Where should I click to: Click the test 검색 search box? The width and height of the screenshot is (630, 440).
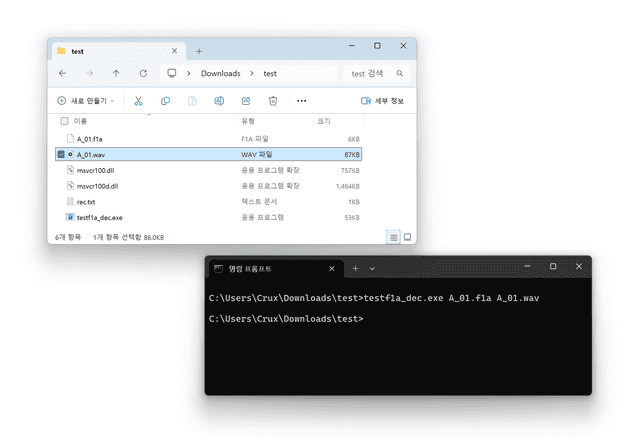coord(375,74)
